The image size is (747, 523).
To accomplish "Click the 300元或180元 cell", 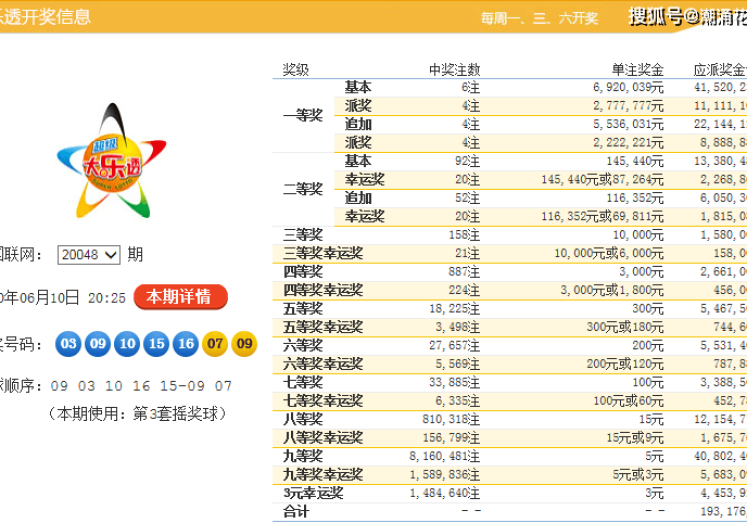I will point(625,327).
